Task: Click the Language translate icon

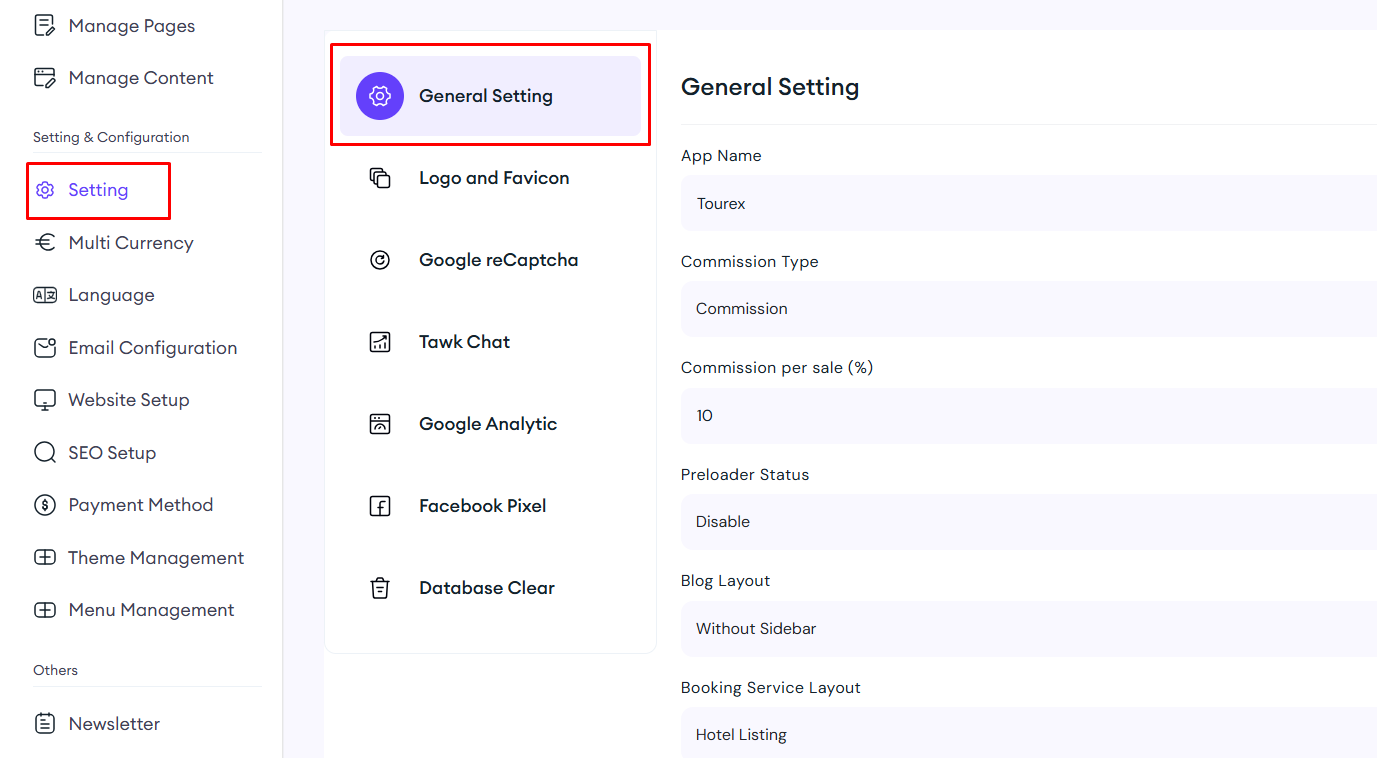Action: (45, 295)
